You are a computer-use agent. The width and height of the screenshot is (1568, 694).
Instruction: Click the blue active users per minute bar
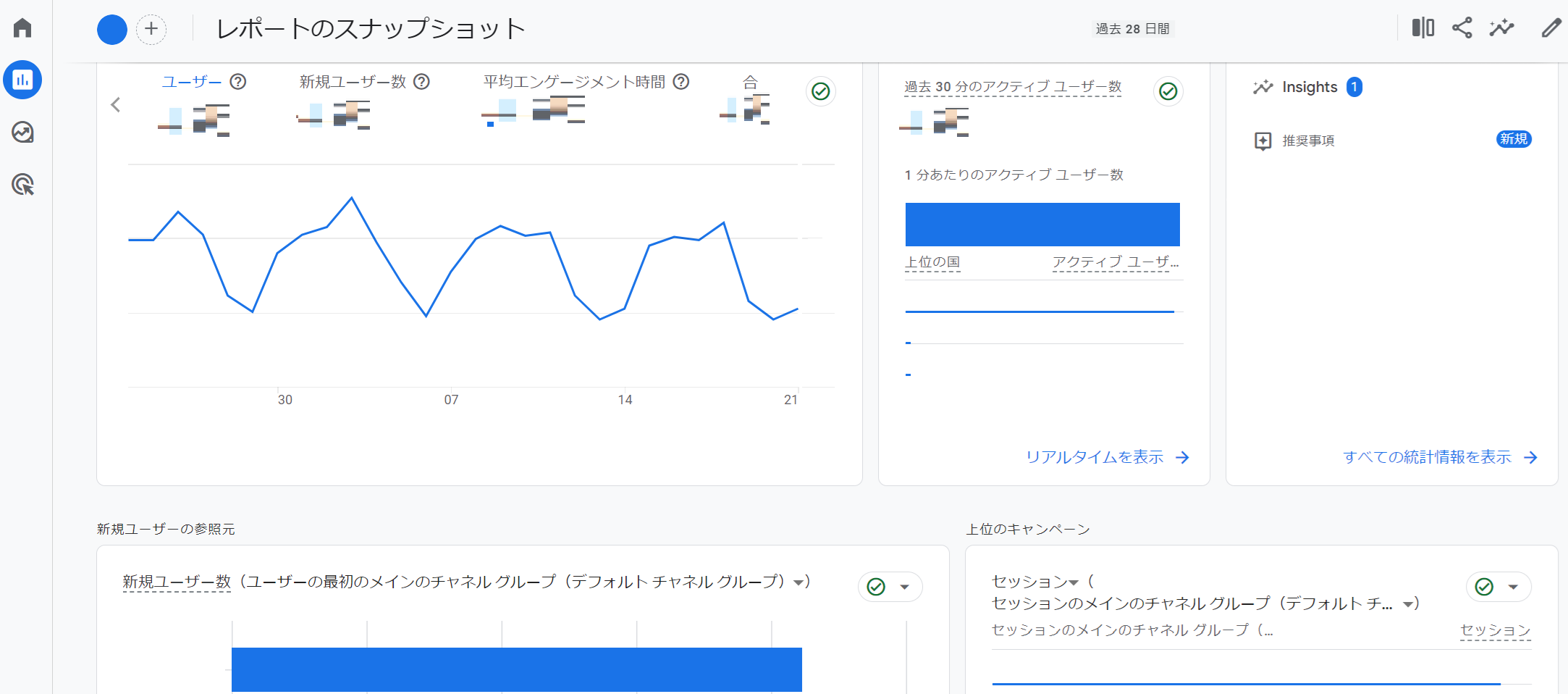(1042, 225)
